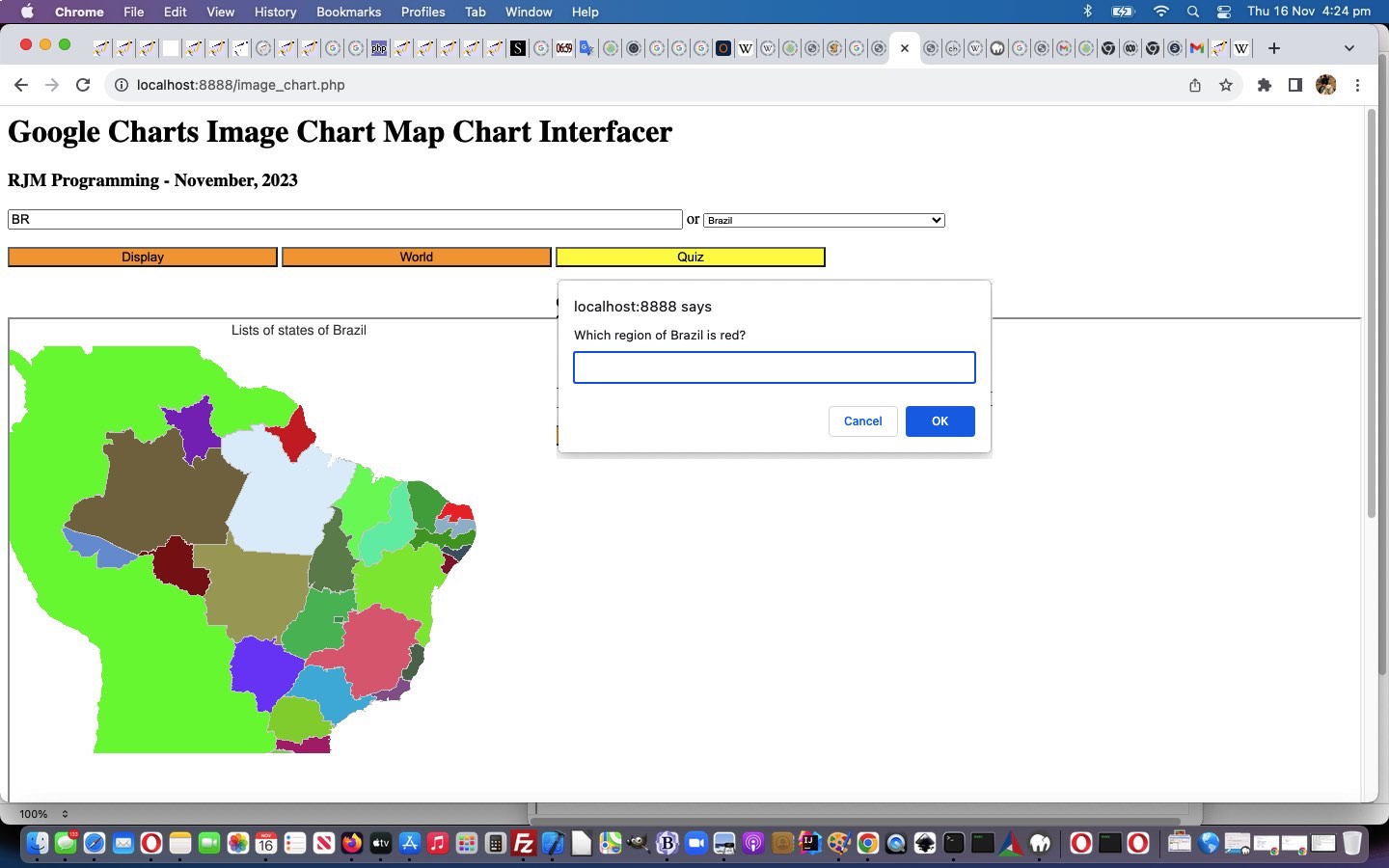Open the History menu
This screenshot has height=868, width=1389.
point(275,12)
